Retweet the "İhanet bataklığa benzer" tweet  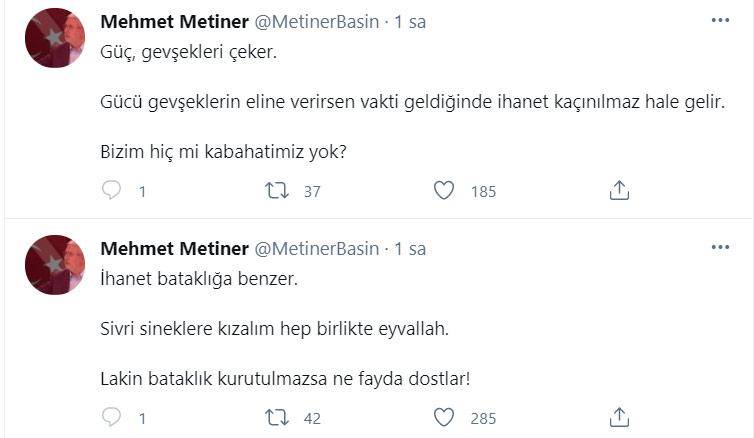pos(273,417)
